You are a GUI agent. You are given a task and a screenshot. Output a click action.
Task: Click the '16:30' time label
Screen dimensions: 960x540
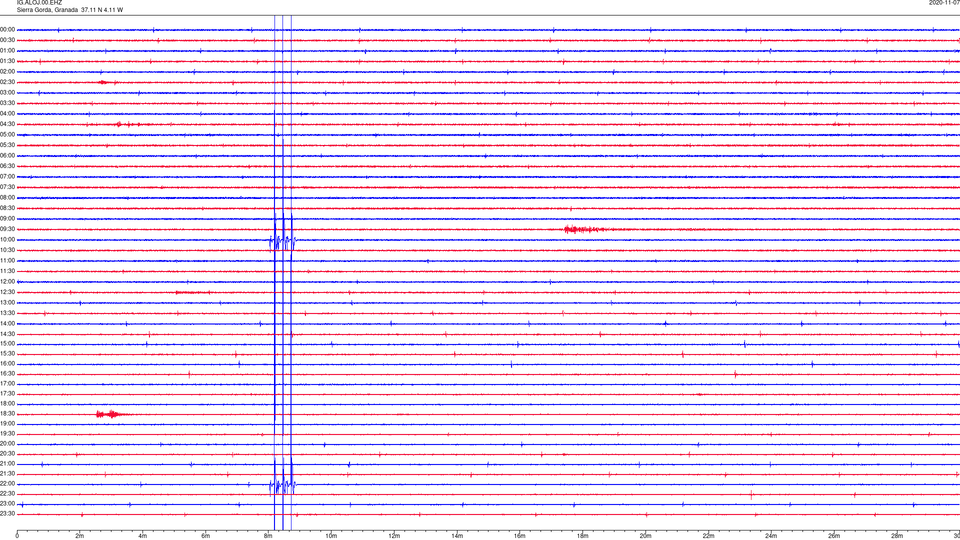tap(7, 373)
